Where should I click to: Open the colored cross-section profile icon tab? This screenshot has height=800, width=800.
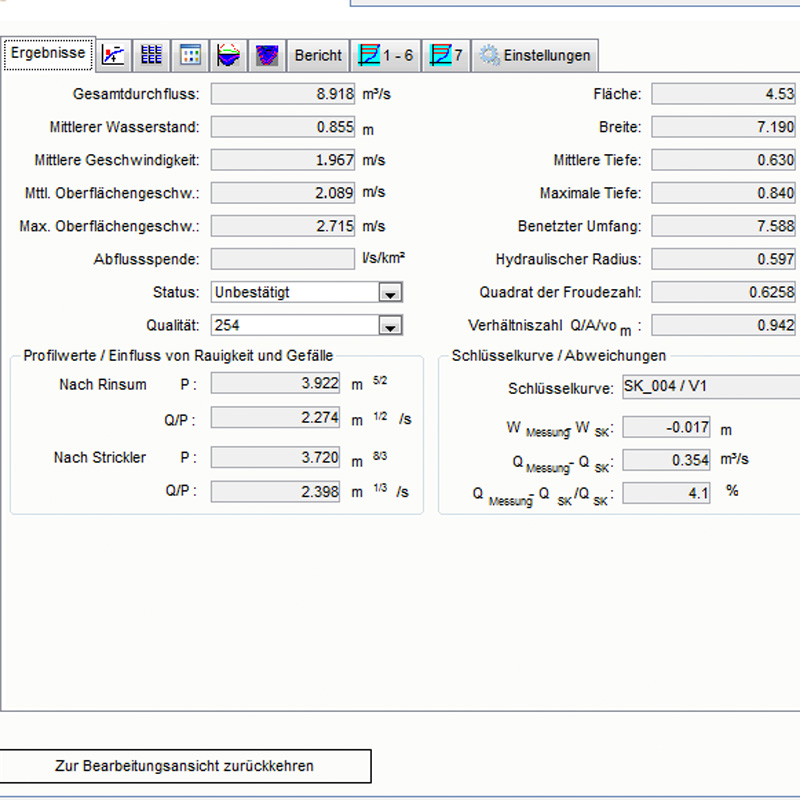[228, 55]
